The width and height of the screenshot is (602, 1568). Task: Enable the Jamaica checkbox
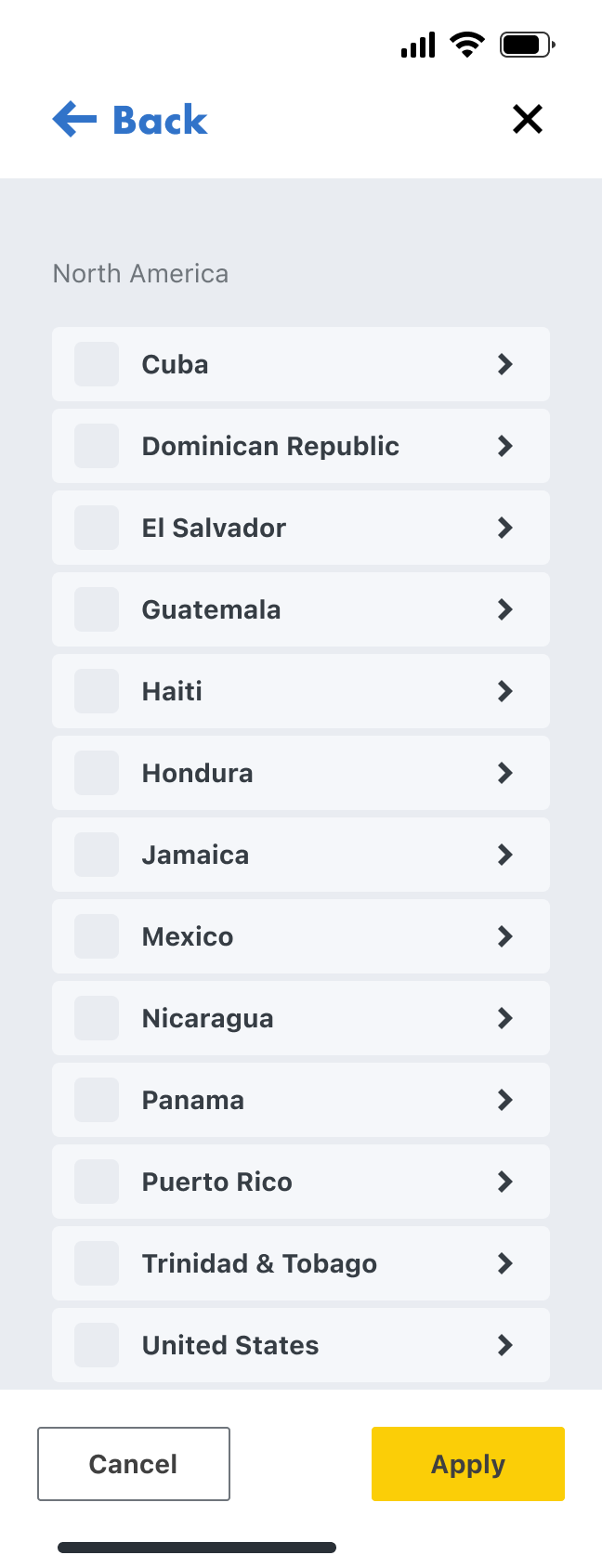97,855
